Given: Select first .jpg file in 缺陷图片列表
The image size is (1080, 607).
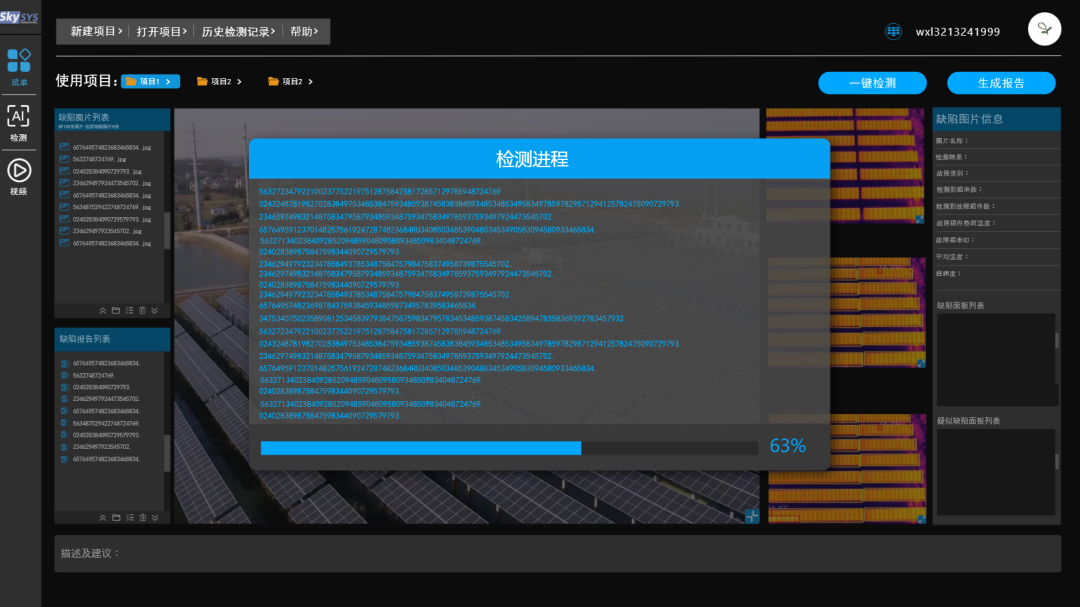Looking at the screenshot, I should [110, 147].
